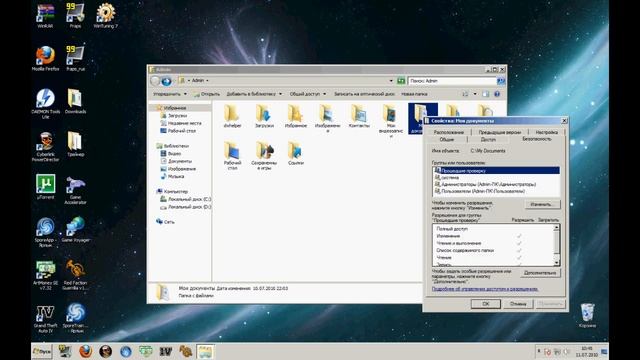640x360 pixels.
Task: Select the Мои видеозаписи folder
Action: pyautogui.click(x=391, y=121)
